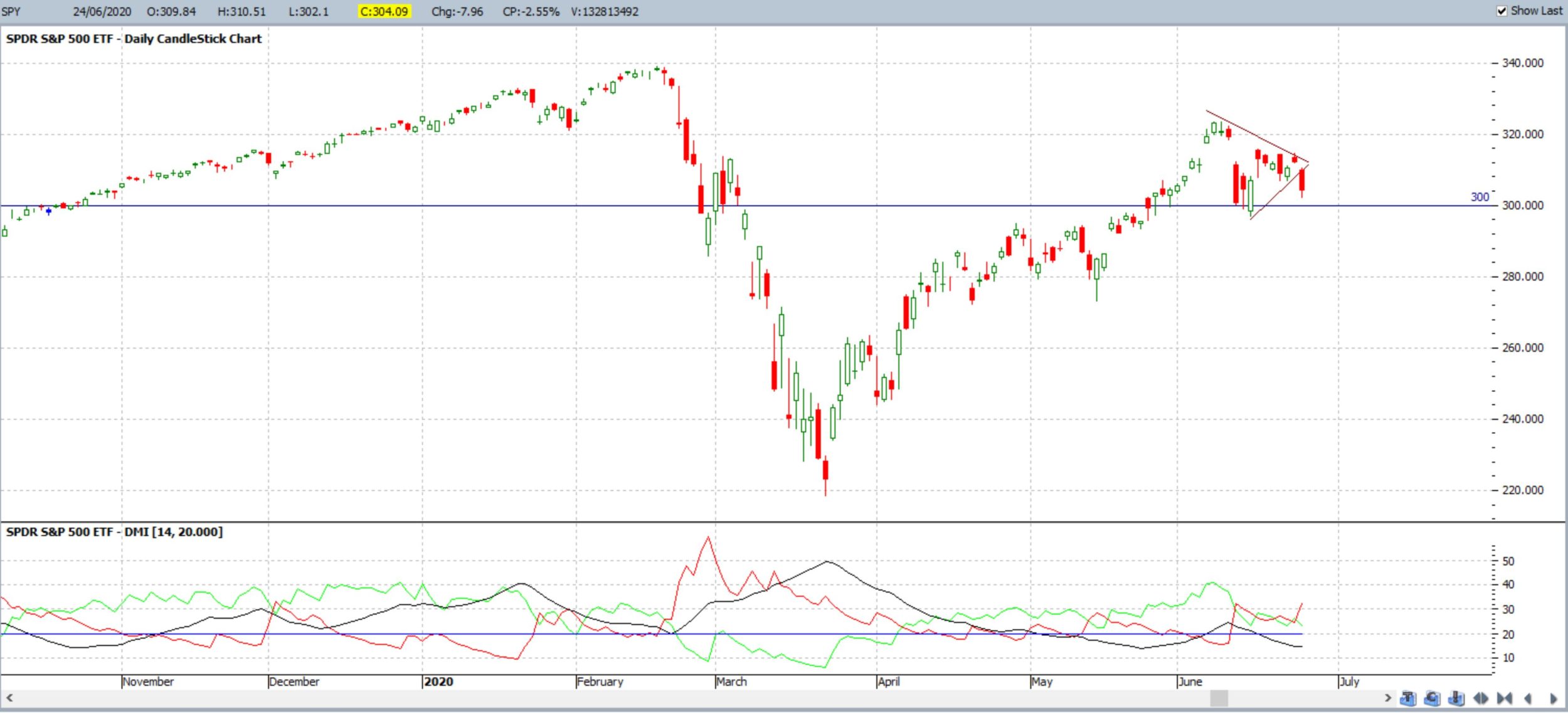Click the July label on time axis

click(x=1349, y=682)
